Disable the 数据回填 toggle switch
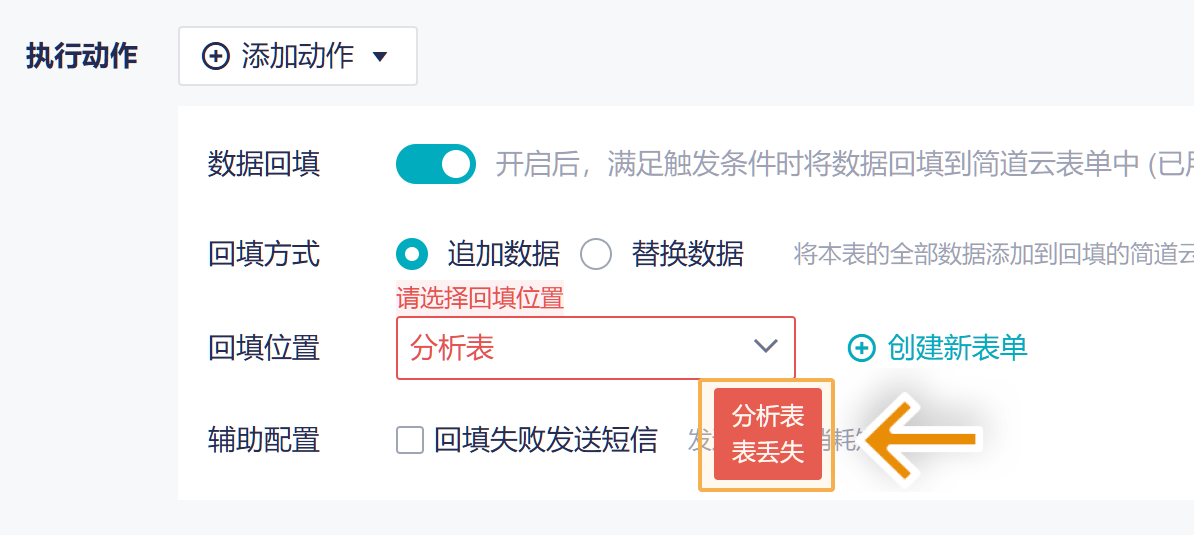The height and width of the screenshot is (535, 1194). click(x=436, y=164)
